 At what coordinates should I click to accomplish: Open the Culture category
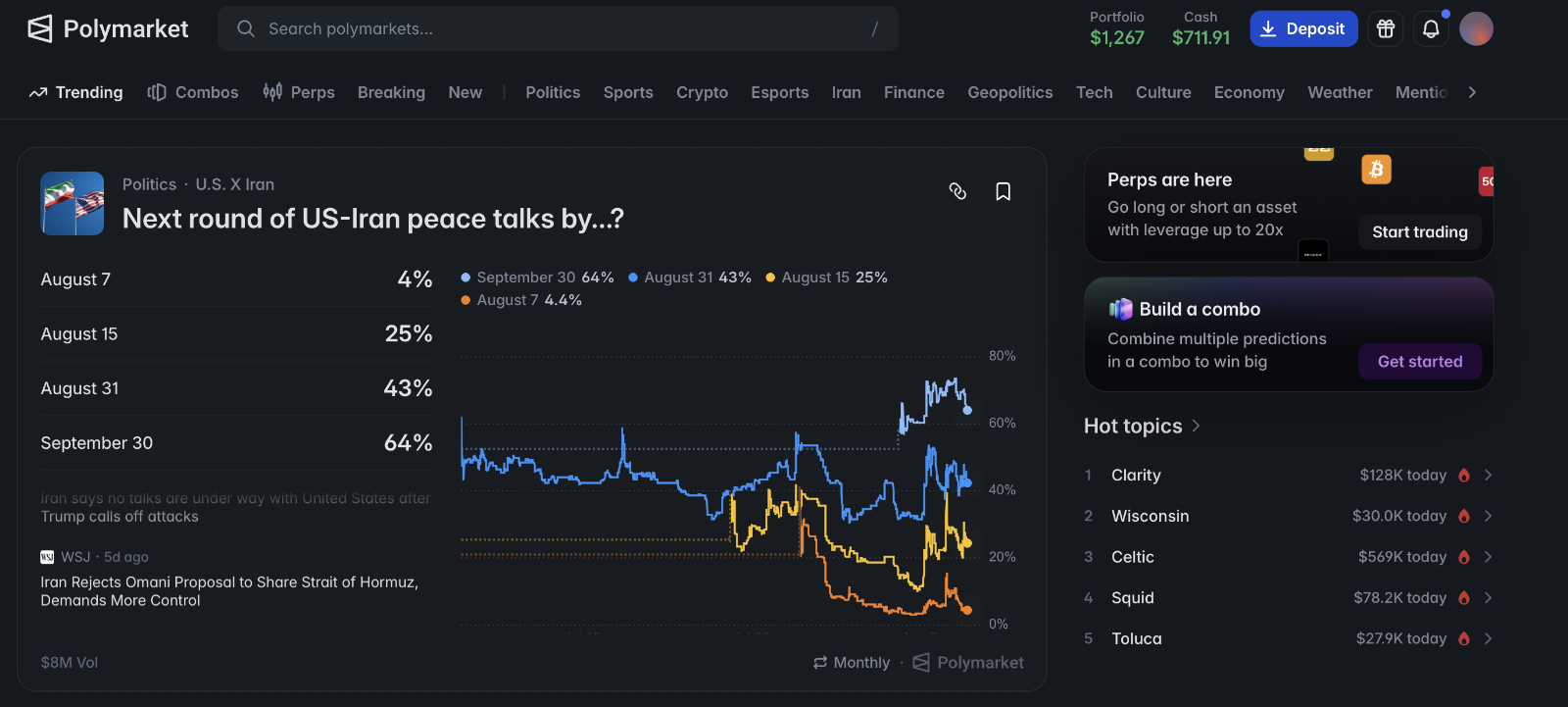1163,92
